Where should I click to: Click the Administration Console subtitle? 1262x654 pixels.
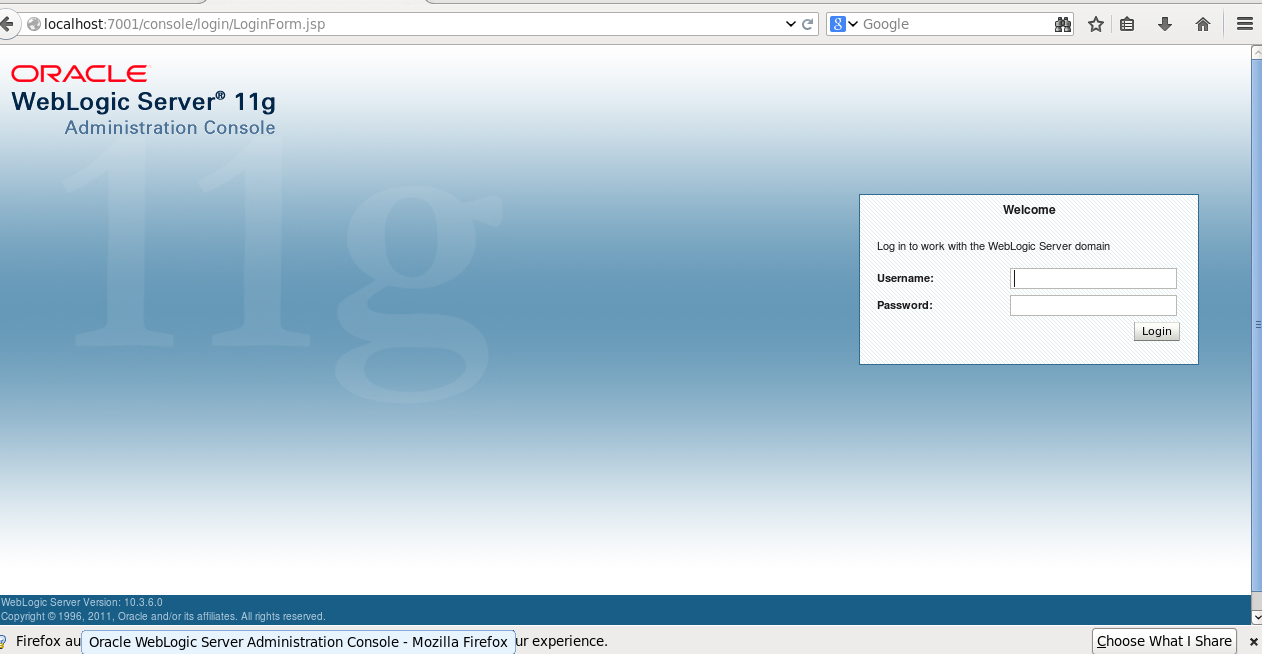[x=170, y=128]
